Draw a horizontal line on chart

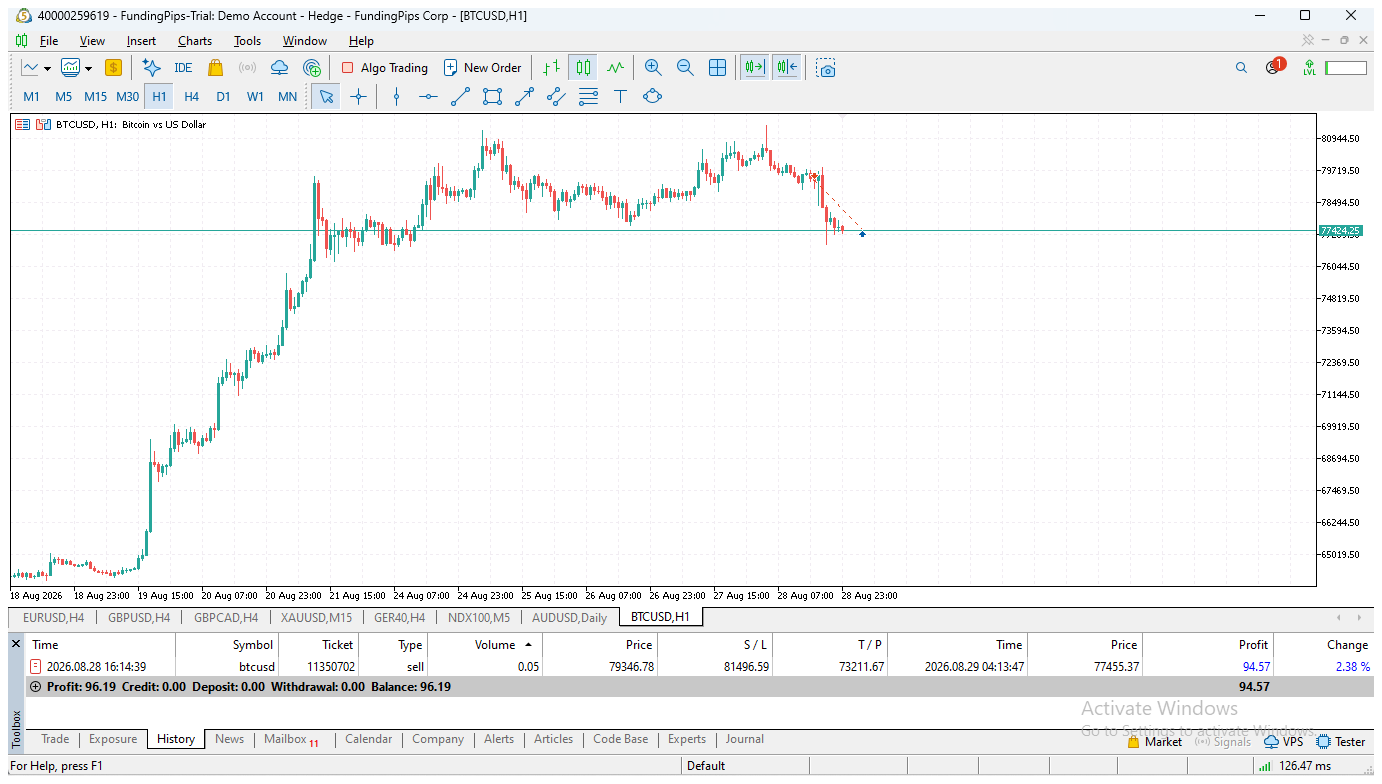(x=428, y=96)
